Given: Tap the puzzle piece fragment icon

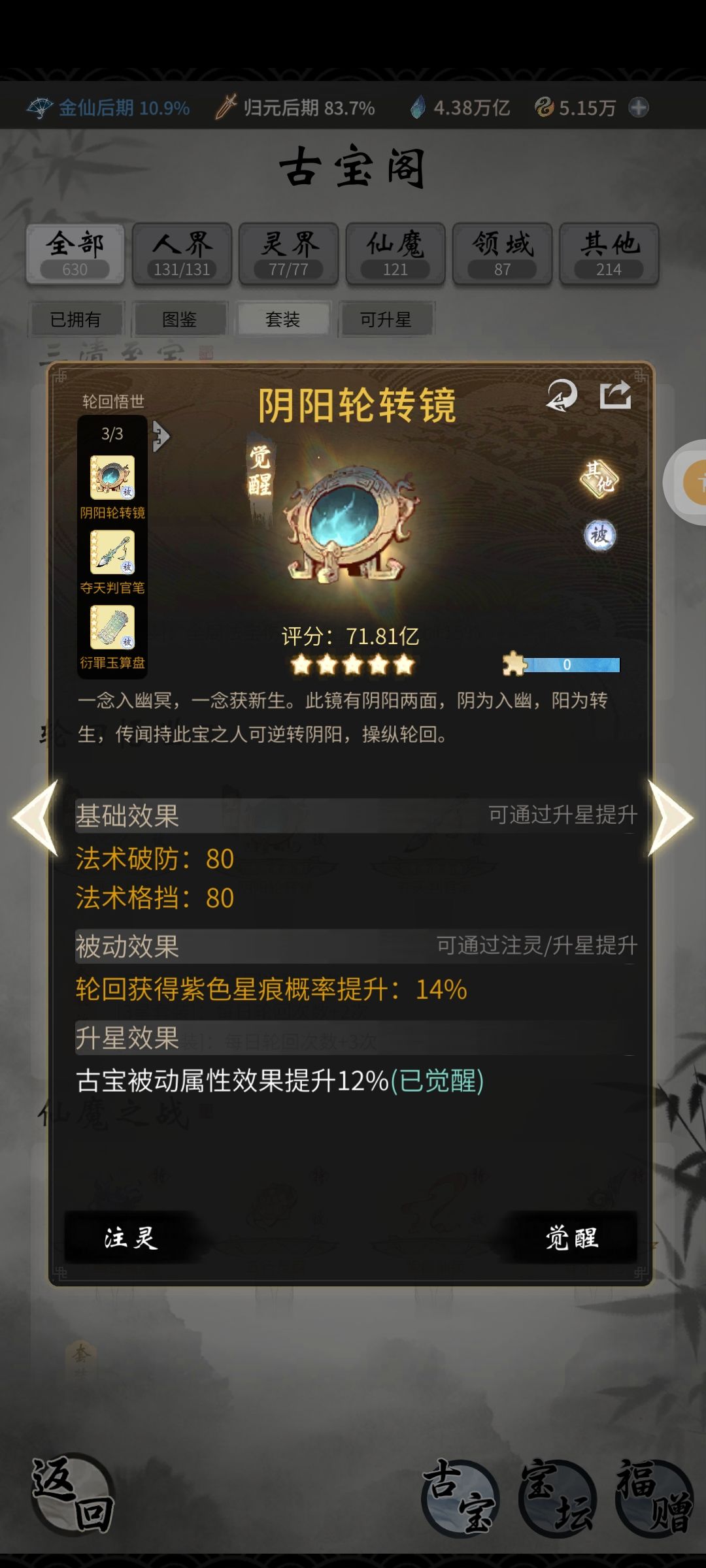Looking at the screenshot, I should [x=514, y=664].
